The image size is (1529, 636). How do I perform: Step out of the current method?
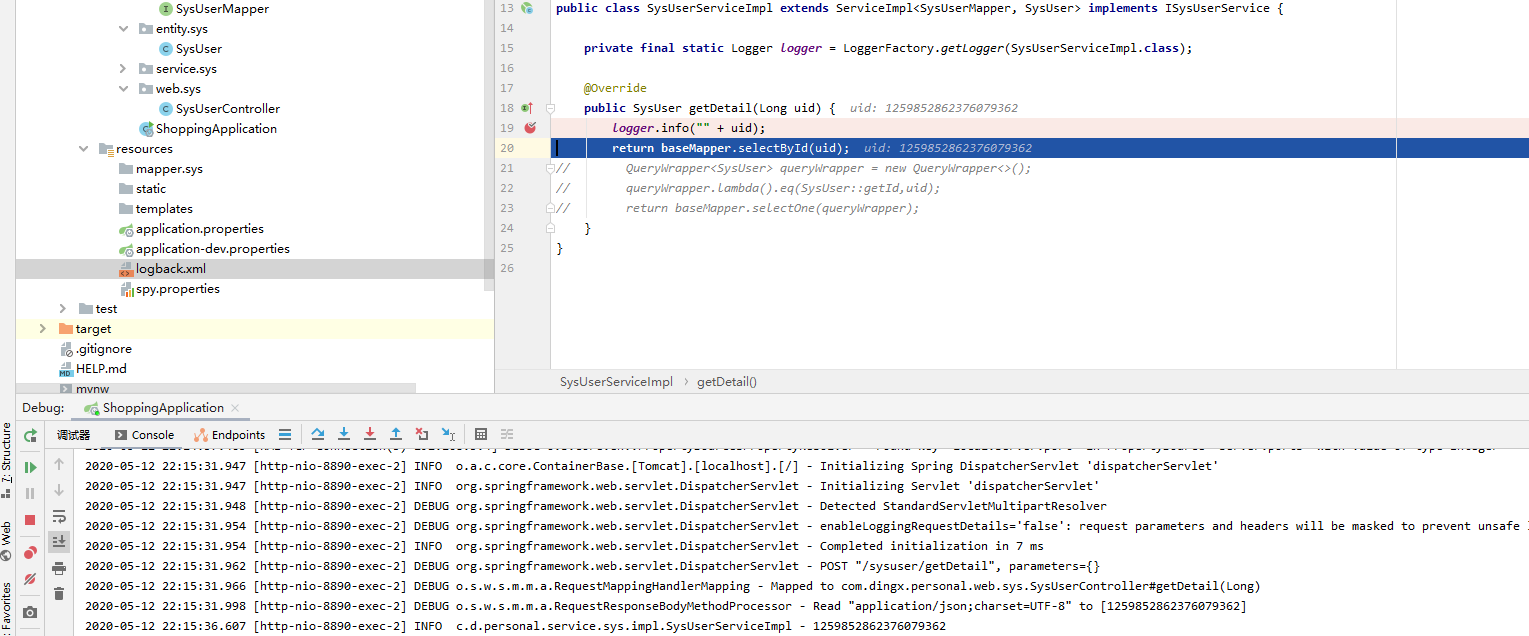click(394, 434)
